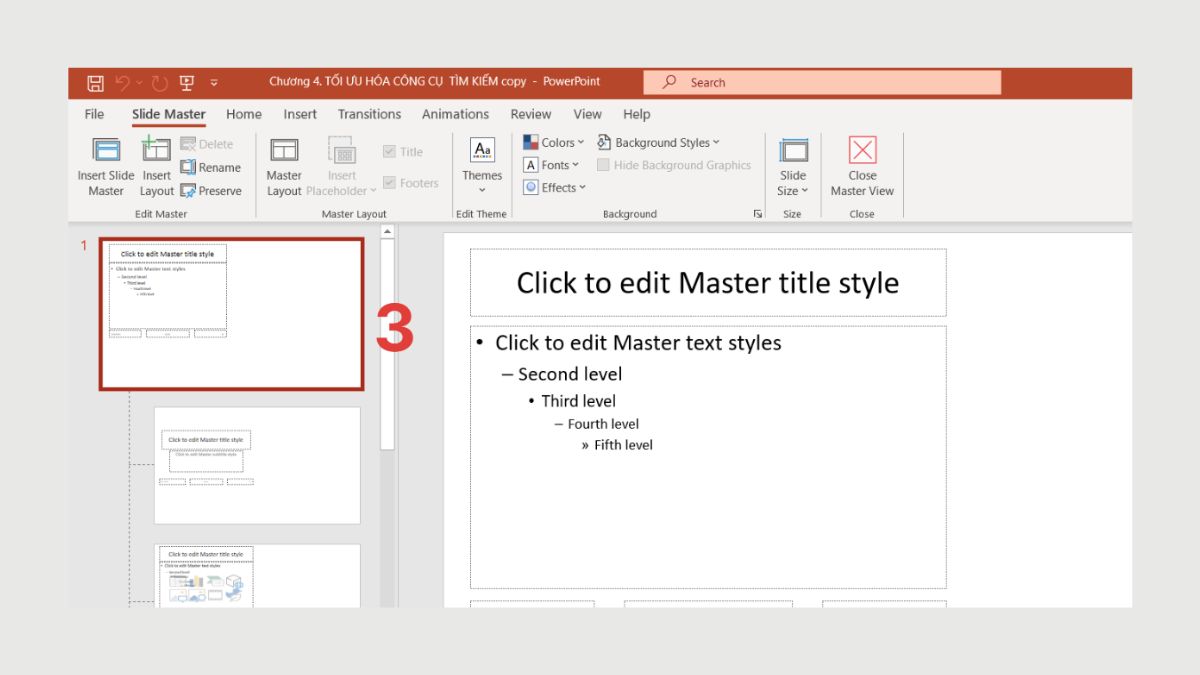Toggle the Title checkbox
Viewport: 1200px width, 675px height.
pyautogui.click(x=390, y=152)
